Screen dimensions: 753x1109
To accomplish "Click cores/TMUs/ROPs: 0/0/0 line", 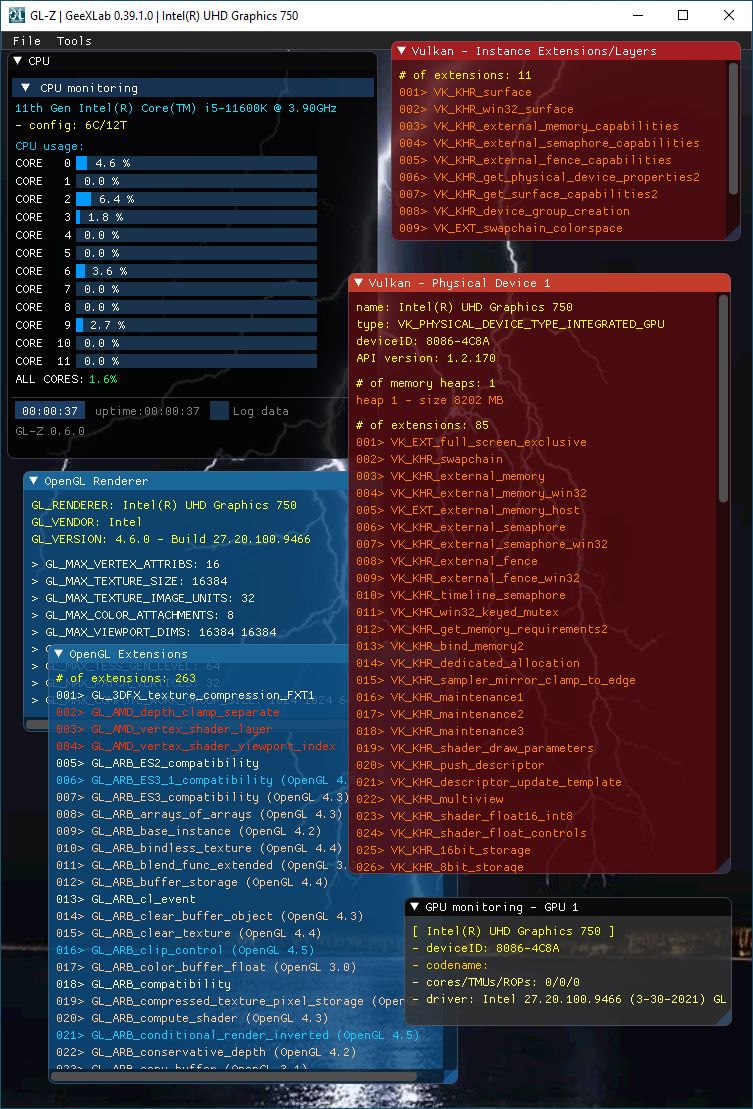I will (496, 982).
